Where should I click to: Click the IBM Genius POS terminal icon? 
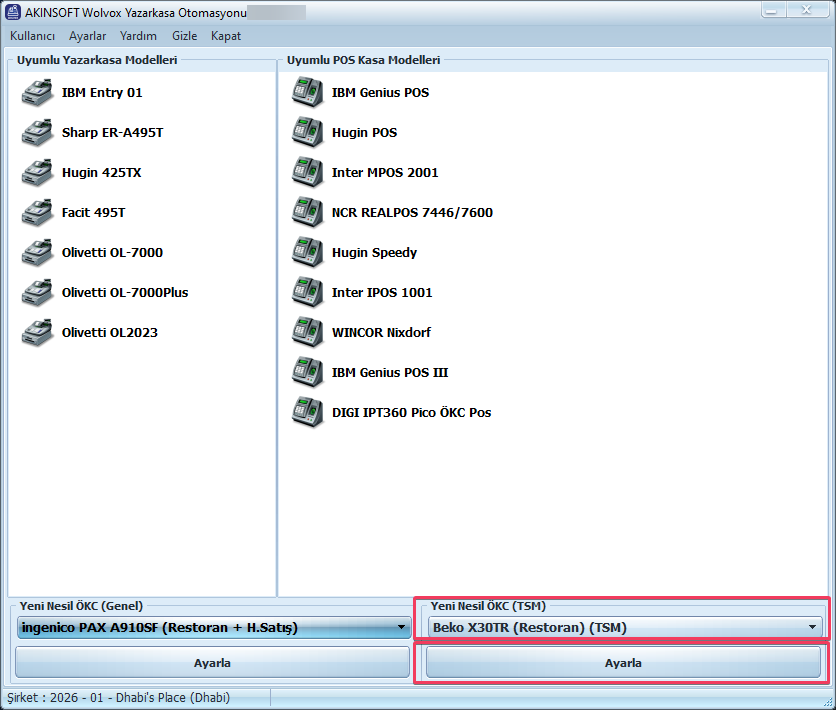click(307, 92)
